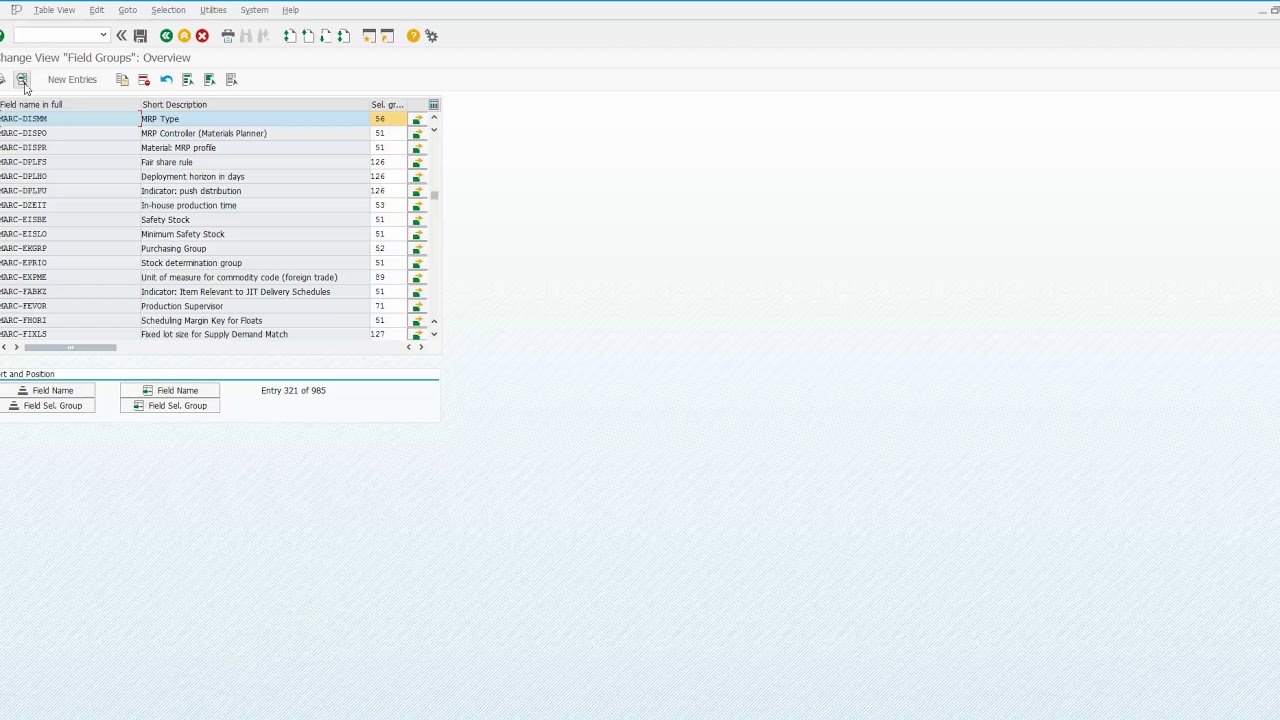Image resolution: width=1280 pixels, height=720 pixels.
Task: Open the System menu
Action: [254, 10]
